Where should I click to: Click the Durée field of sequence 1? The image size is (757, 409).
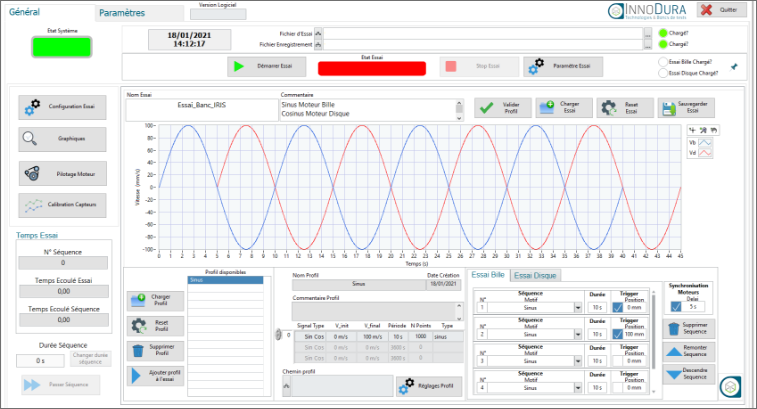[x=597, y=308]
